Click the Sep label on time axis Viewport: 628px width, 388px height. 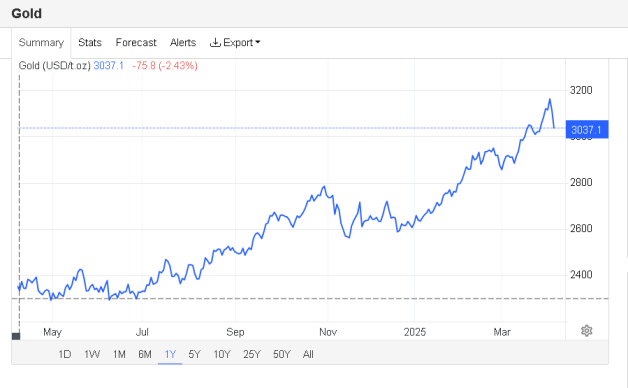[235, 332]
